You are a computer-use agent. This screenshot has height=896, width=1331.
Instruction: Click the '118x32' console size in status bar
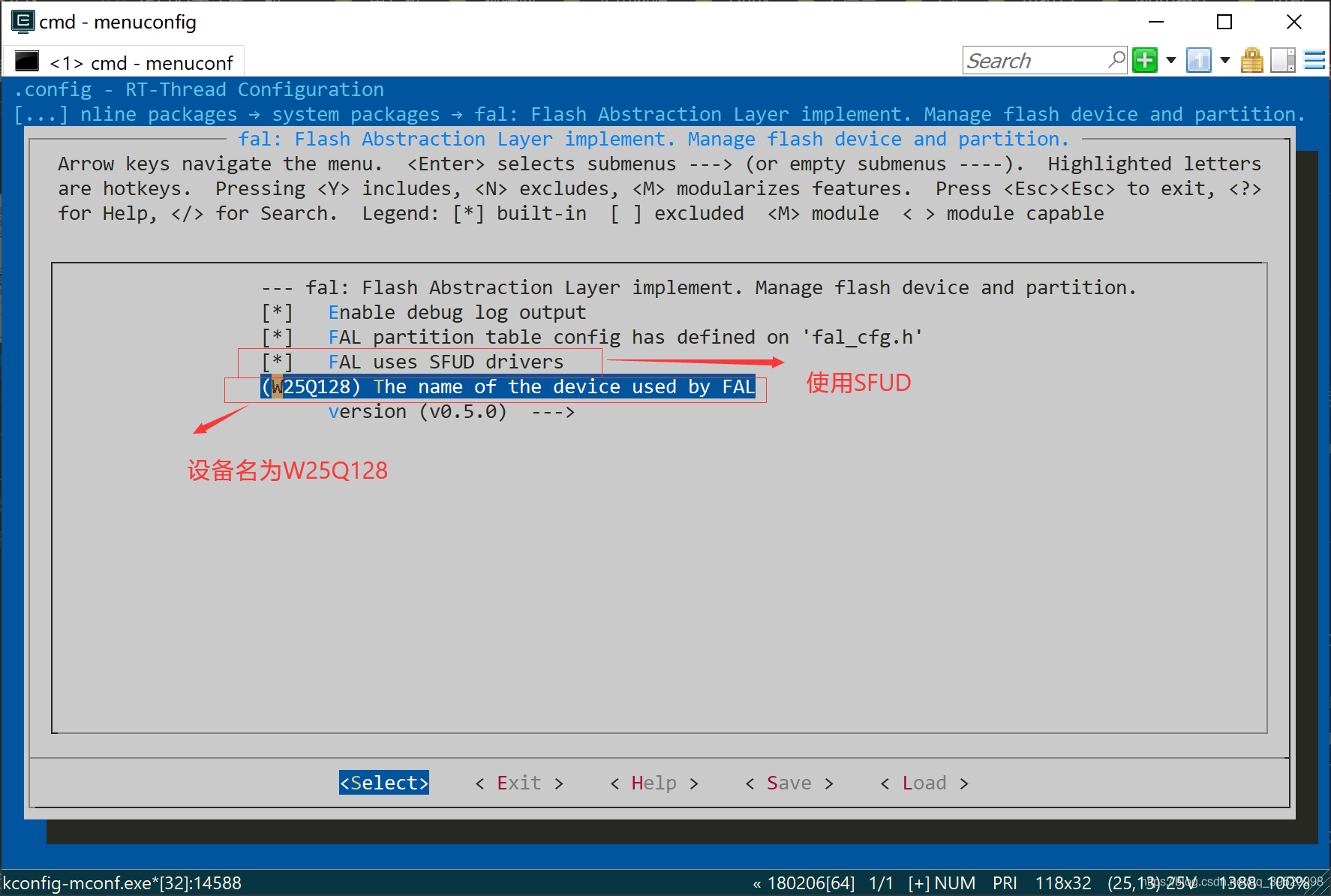point(1063,883)
